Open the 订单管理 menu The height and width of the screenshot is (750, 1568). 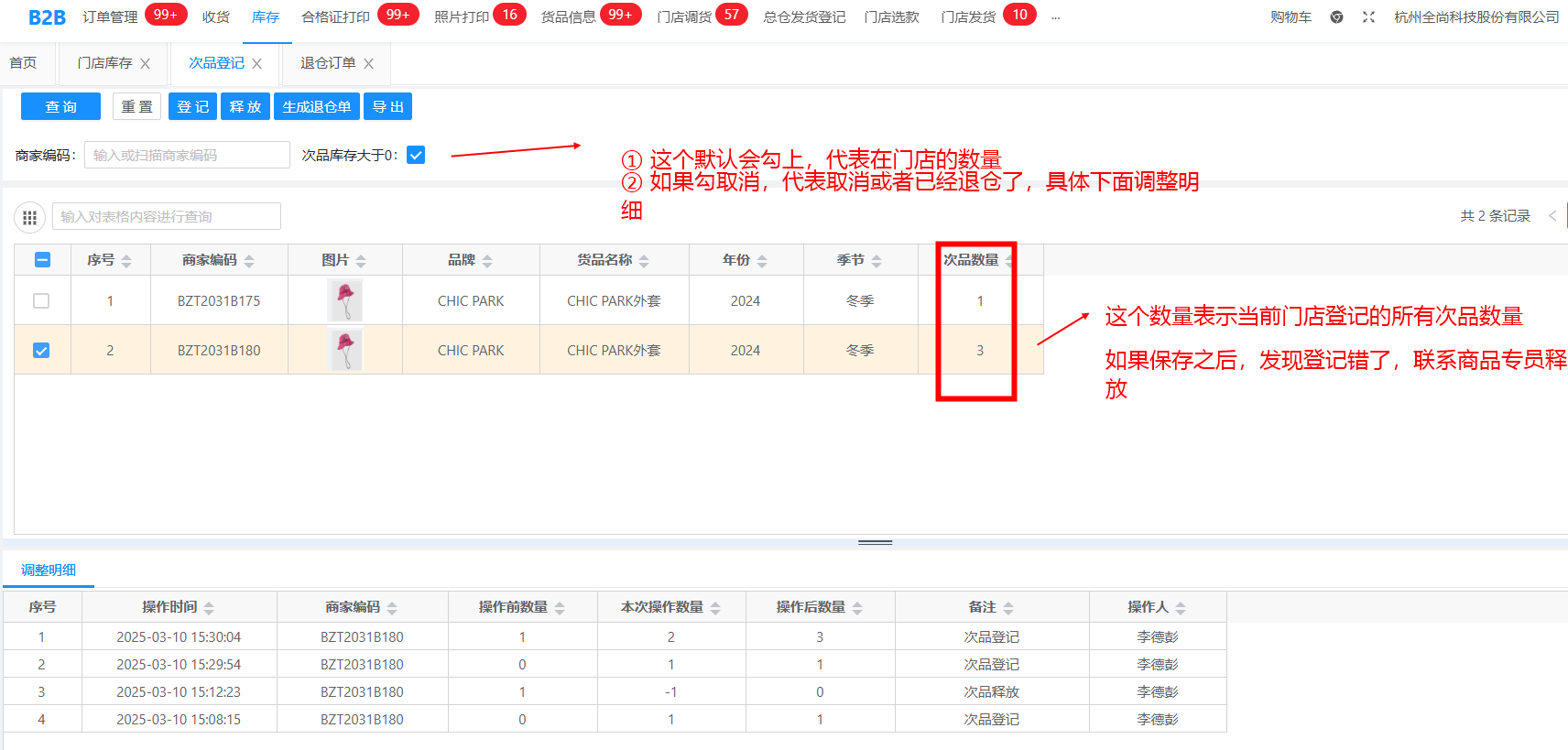point(110,16)
